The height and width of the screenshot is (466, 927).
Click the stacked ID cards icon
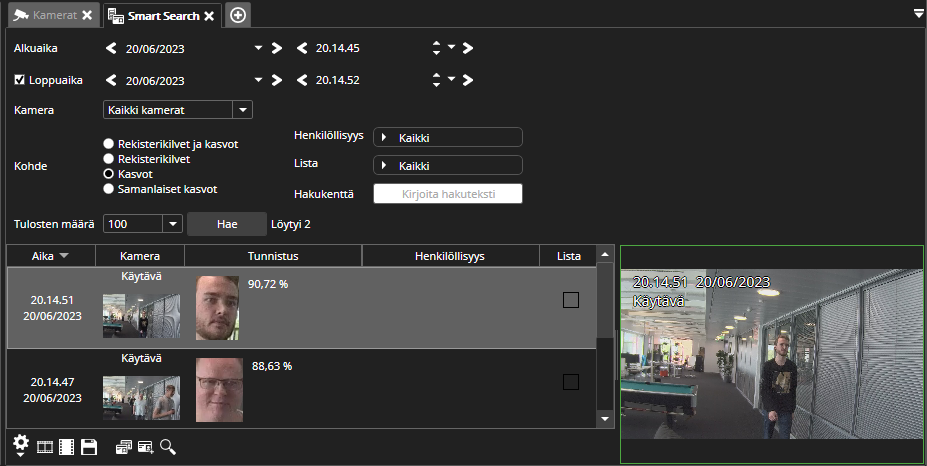(x=124, y=447)
